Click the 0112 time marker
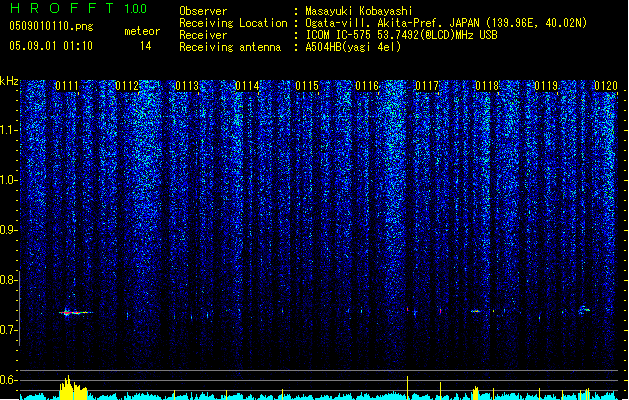 (127, 86)
